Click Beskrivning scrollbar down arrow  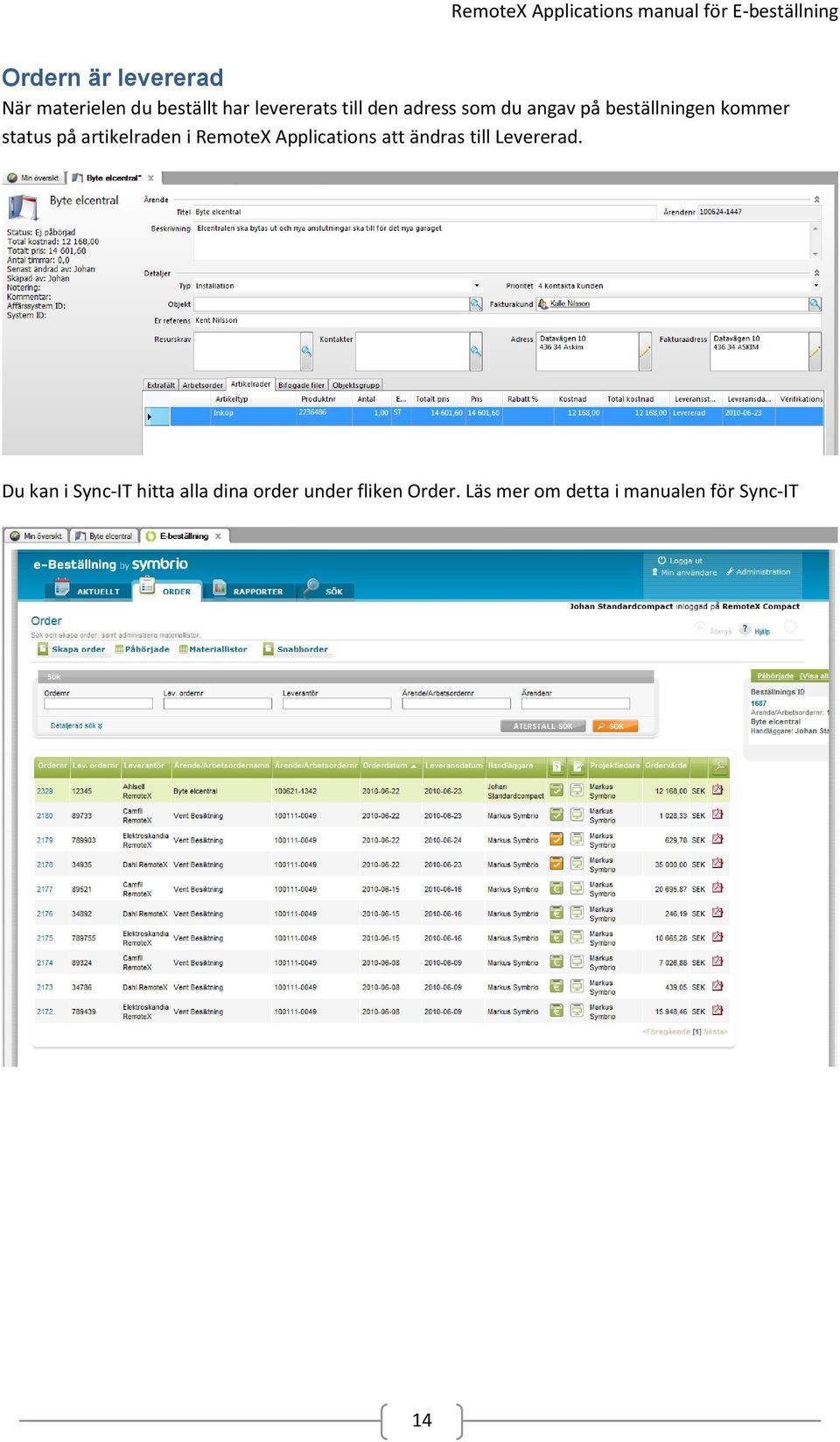[815, 254]
